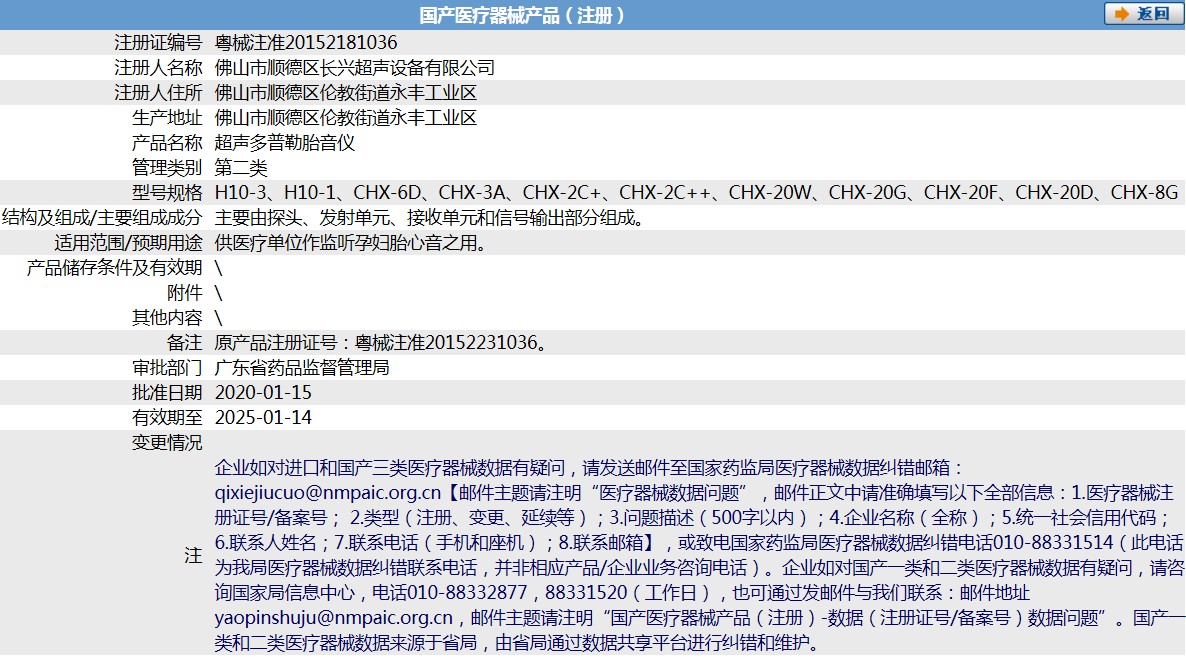Click phone number 010-88331514 in the note
The image size is (1186, 658).
[x=1053, y=542]
